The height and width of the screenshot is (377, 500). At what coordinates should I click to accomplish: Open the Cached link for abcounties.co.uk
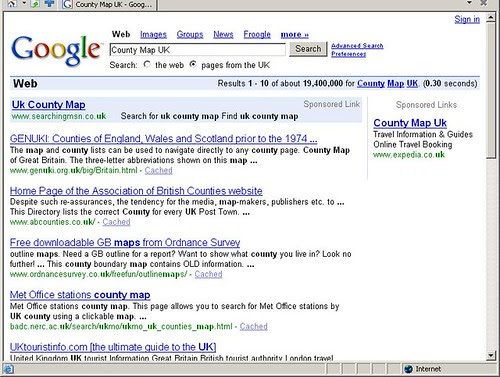pyautogui.click(x=116, y=222)
